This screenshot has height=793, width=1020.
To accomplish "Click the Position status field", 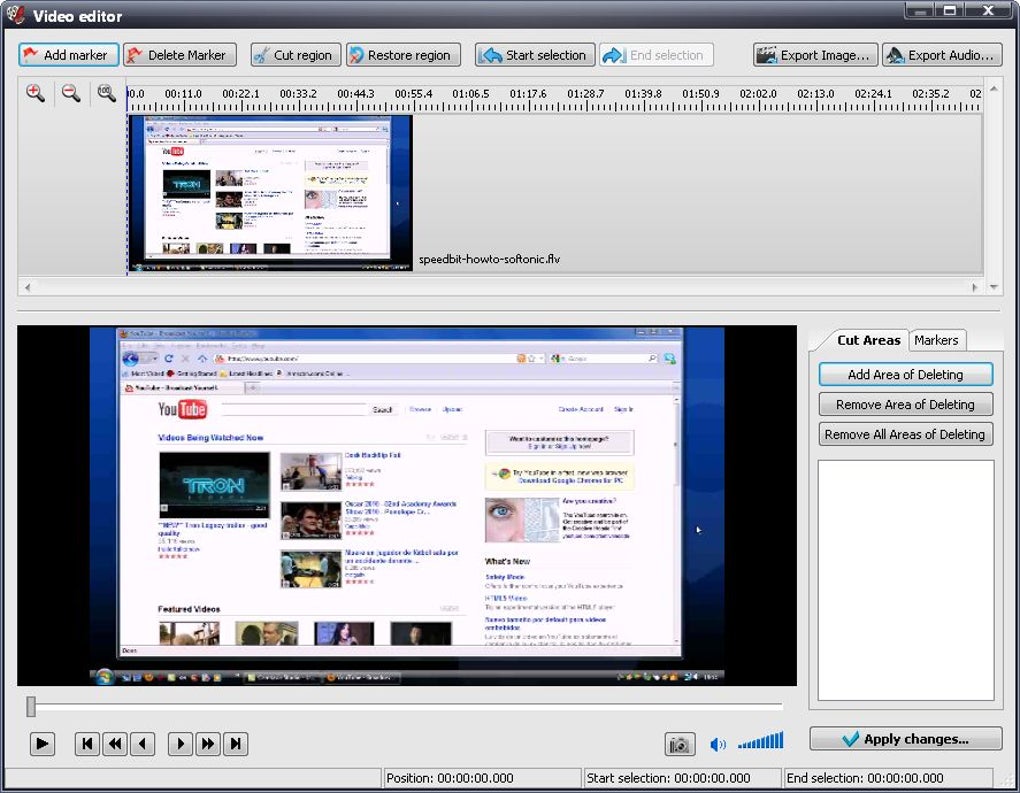I will pyautogui.click(x=481, y=778).
